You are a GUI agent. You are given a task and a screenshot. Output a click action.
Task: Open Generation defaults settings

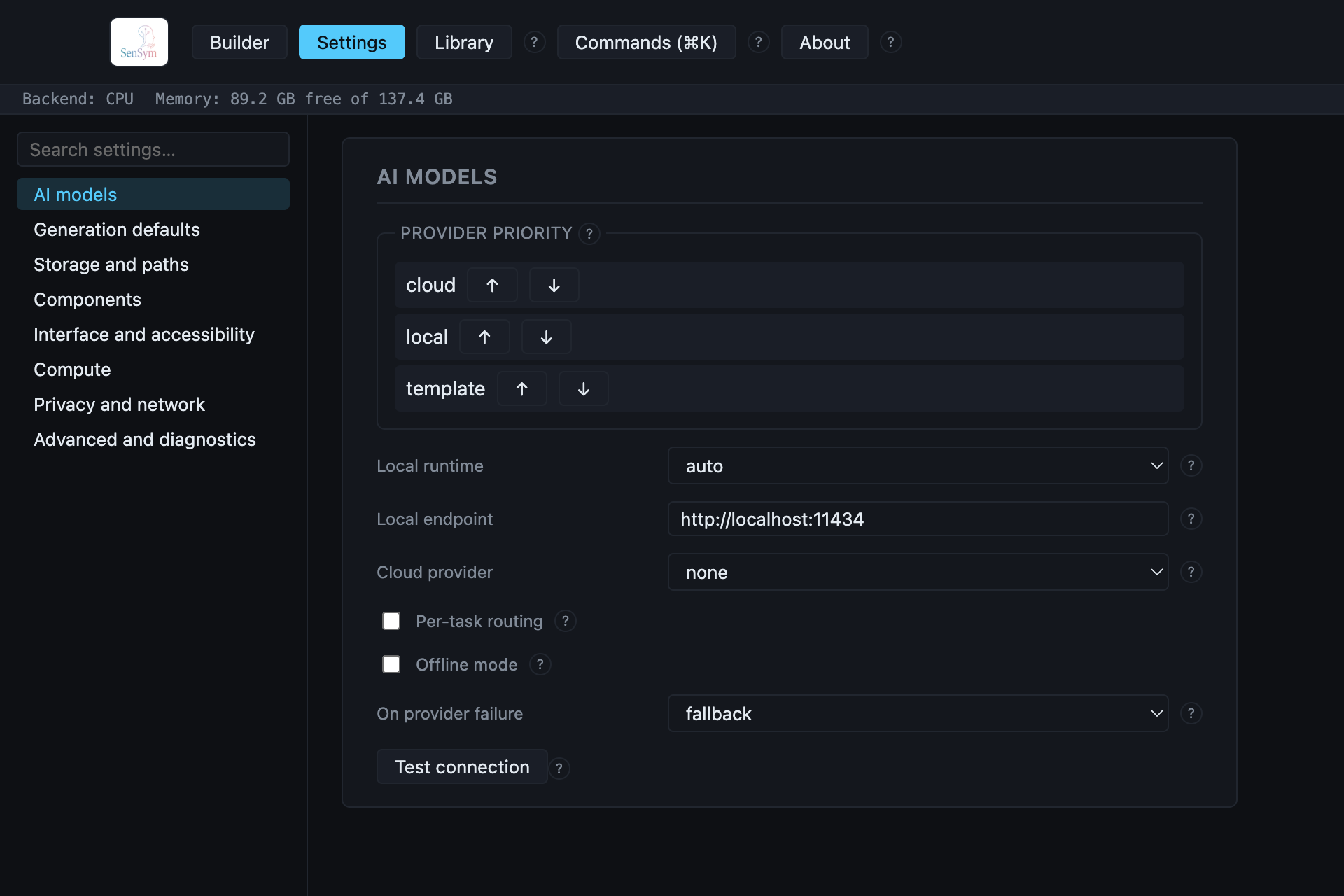pos(153,229)
